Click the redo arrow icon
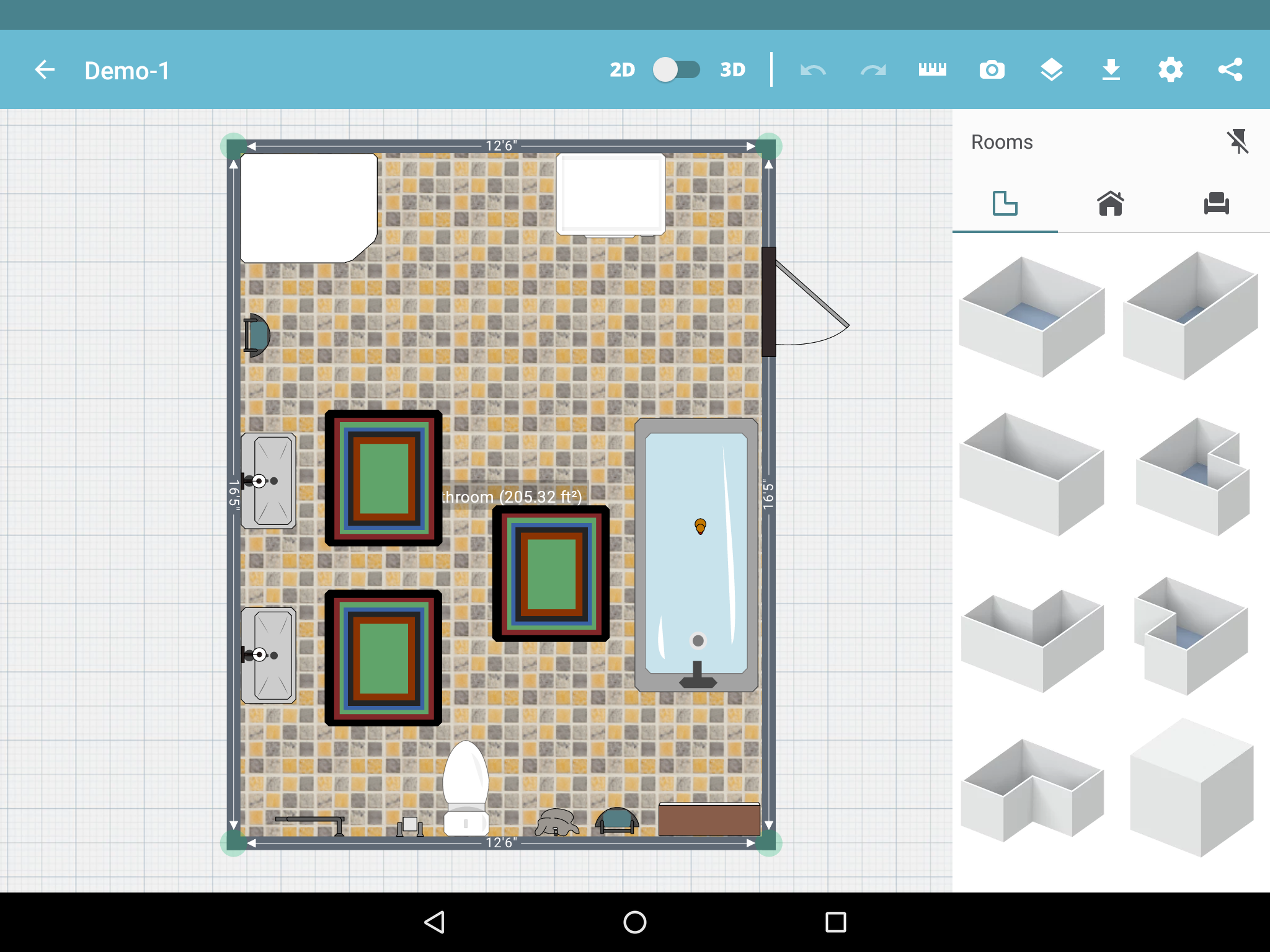Screen dimensions: 1270x952 click(x=873, y=70)
